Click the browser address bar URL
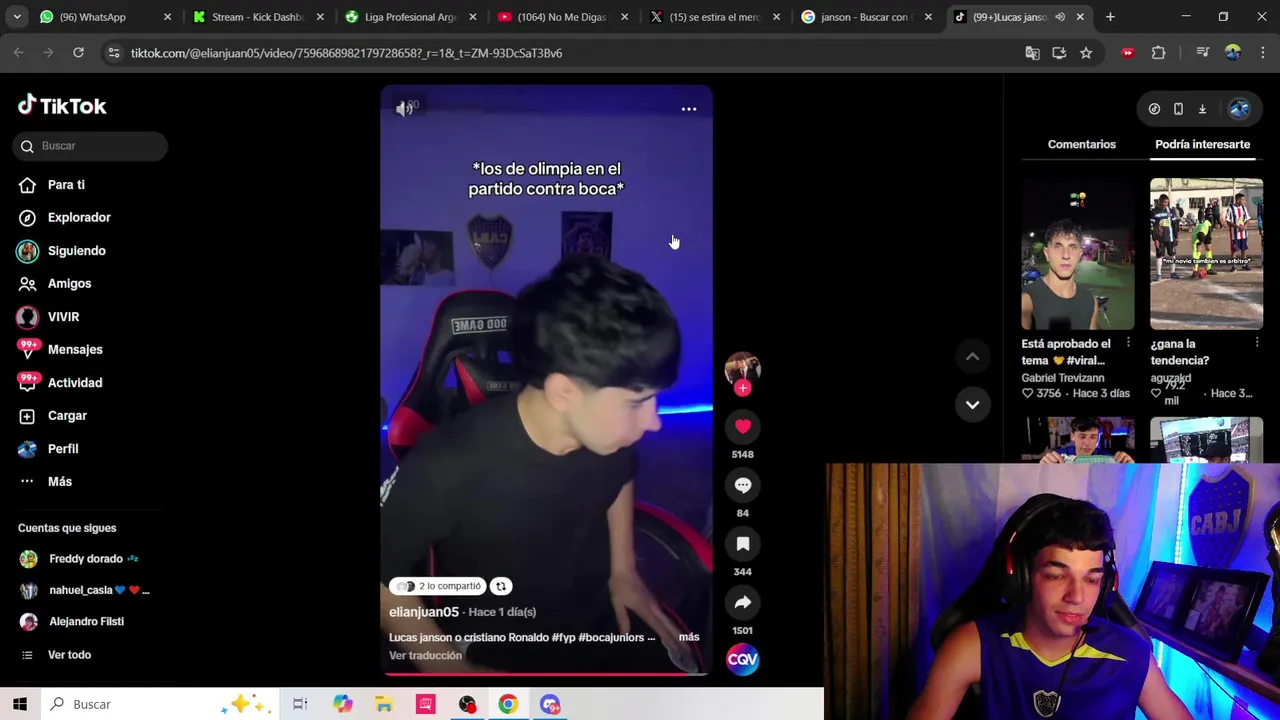Viewport: 1280px width, 720px height. [x=346, y=53]
